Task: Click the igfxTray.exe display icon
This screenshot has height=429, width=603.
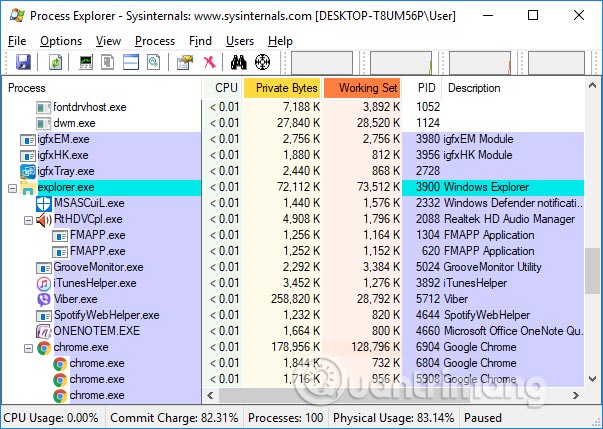Action: 28,171
